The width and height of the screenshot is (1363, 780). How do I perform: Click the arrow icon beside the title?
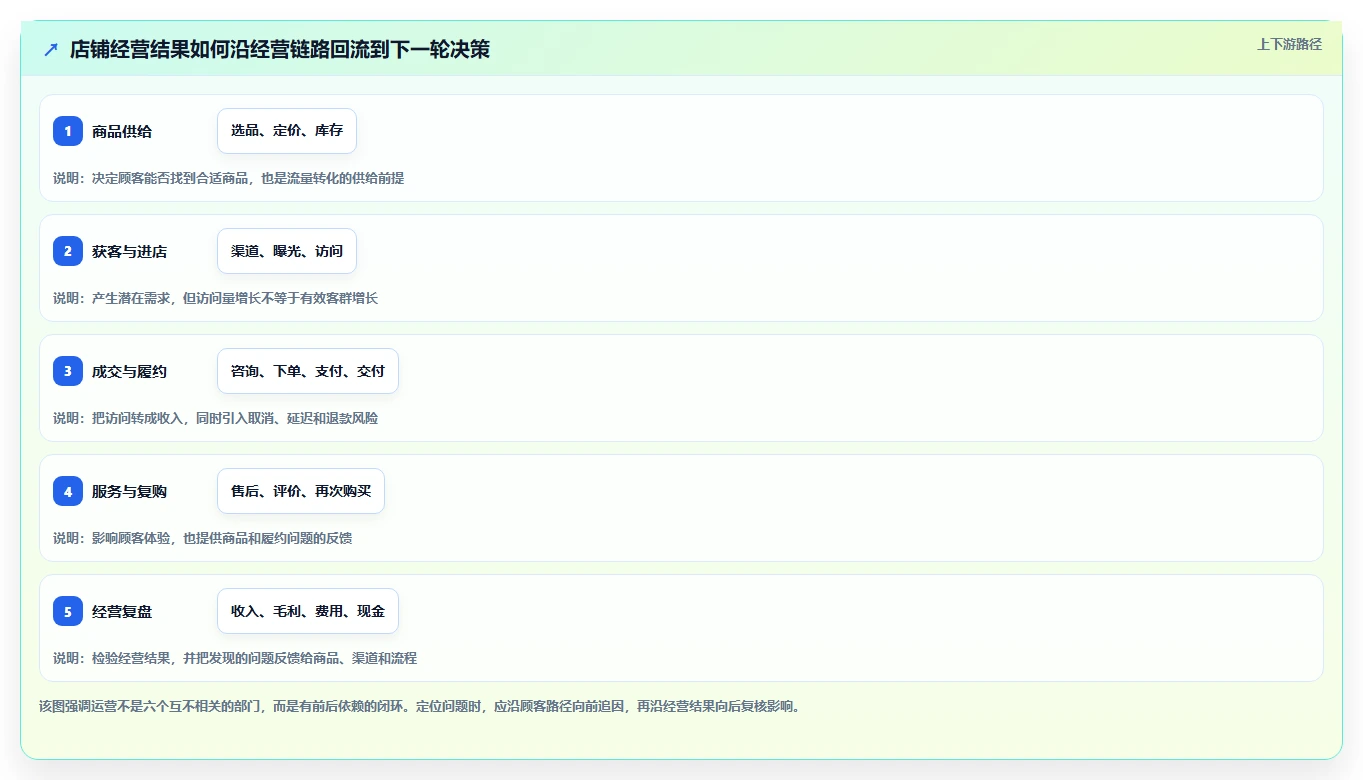coord(51,49)
